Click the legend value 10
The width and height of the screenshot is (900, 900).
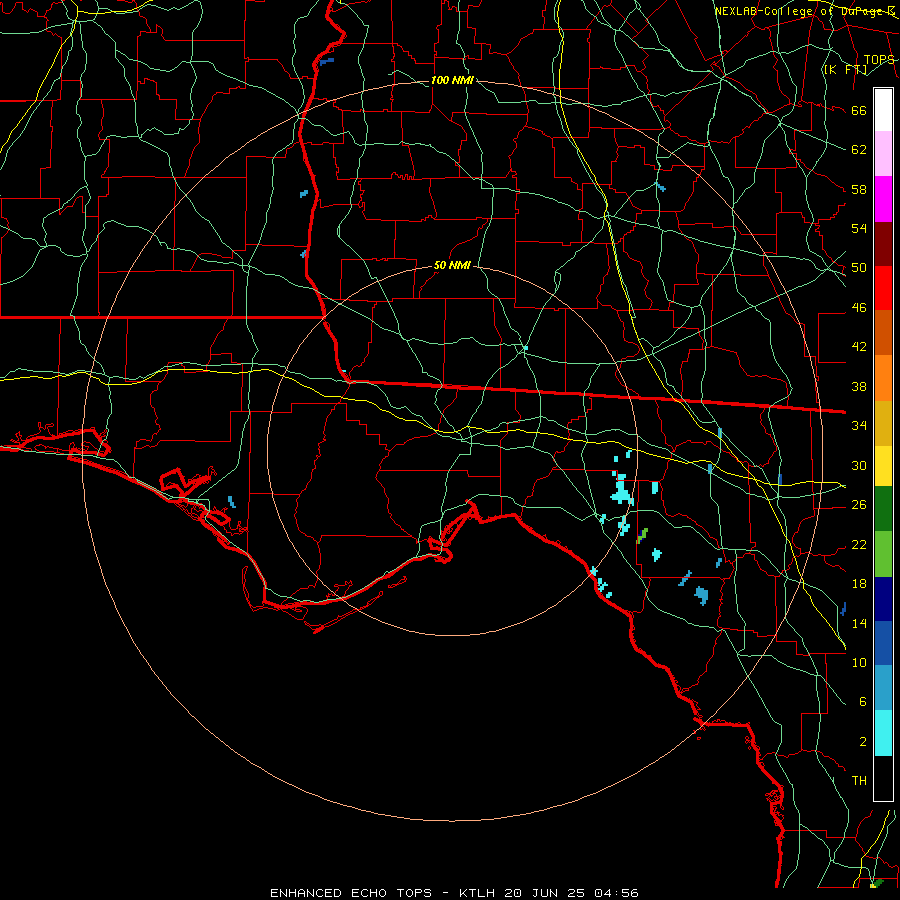click(859, 662)
